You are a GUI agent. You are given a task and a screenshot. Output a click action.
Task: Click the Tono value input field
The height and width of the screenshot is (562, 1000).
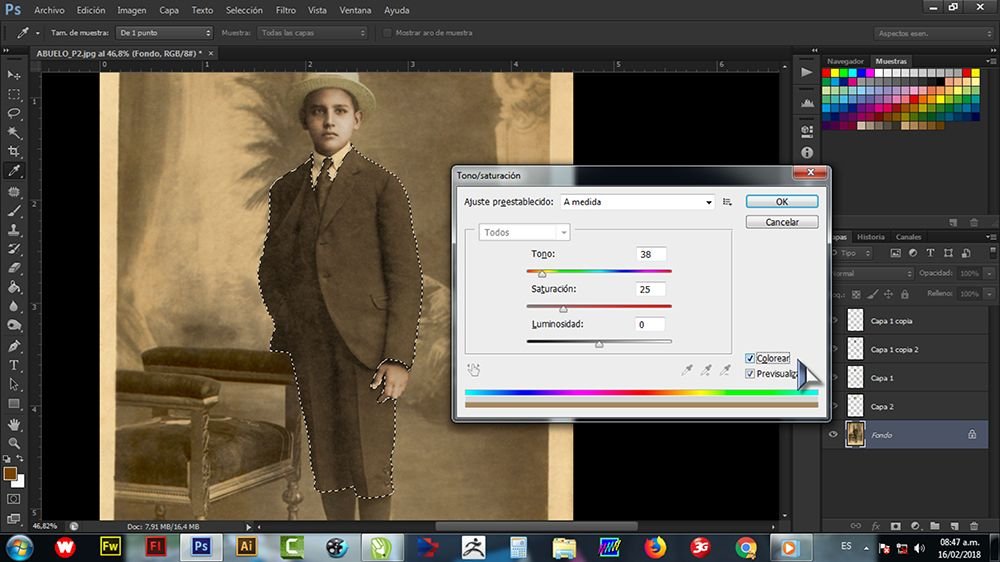click(651, 254)
